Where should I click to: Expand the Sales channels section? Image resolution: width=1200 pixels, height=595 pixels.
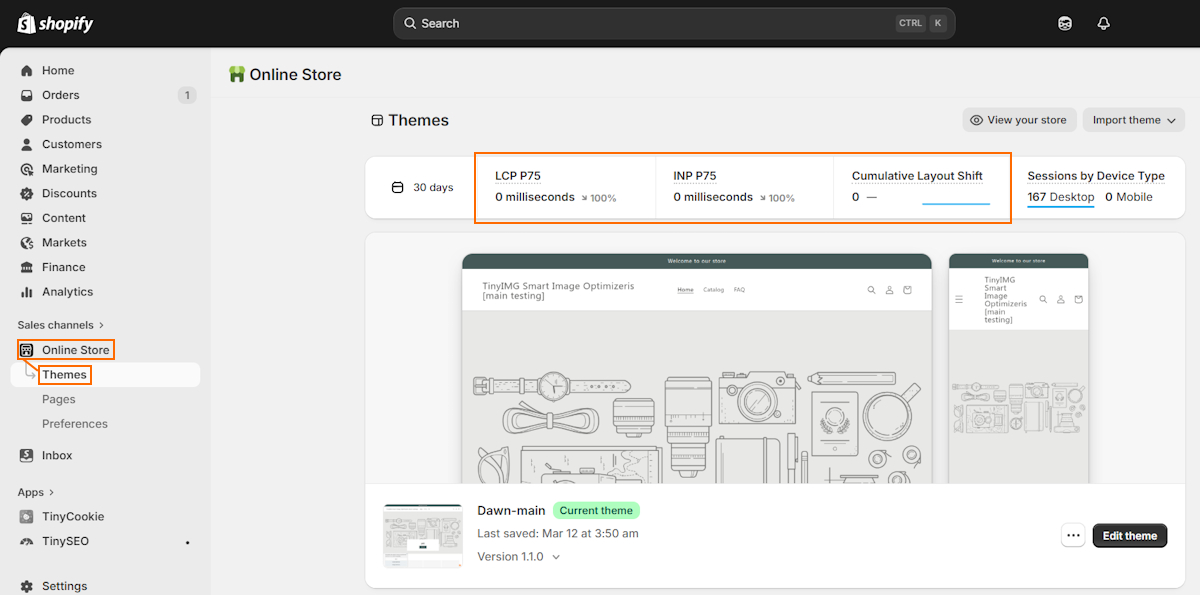[x=54, y=324]
